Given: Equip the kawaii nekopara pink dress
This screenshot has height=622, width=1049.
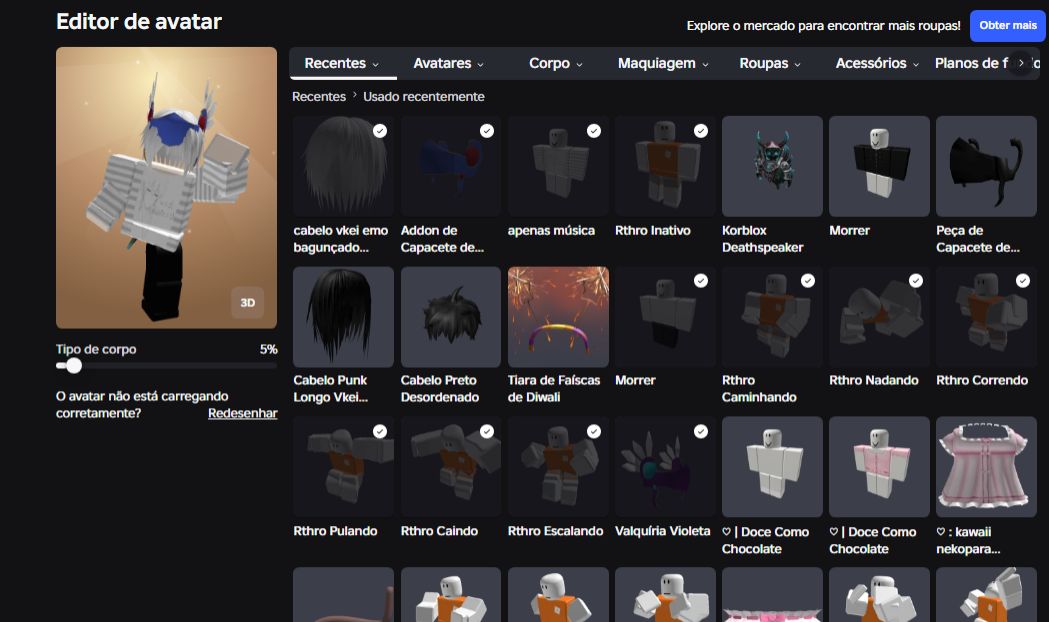Looking at the screenshot, I should tap(986, 467).
